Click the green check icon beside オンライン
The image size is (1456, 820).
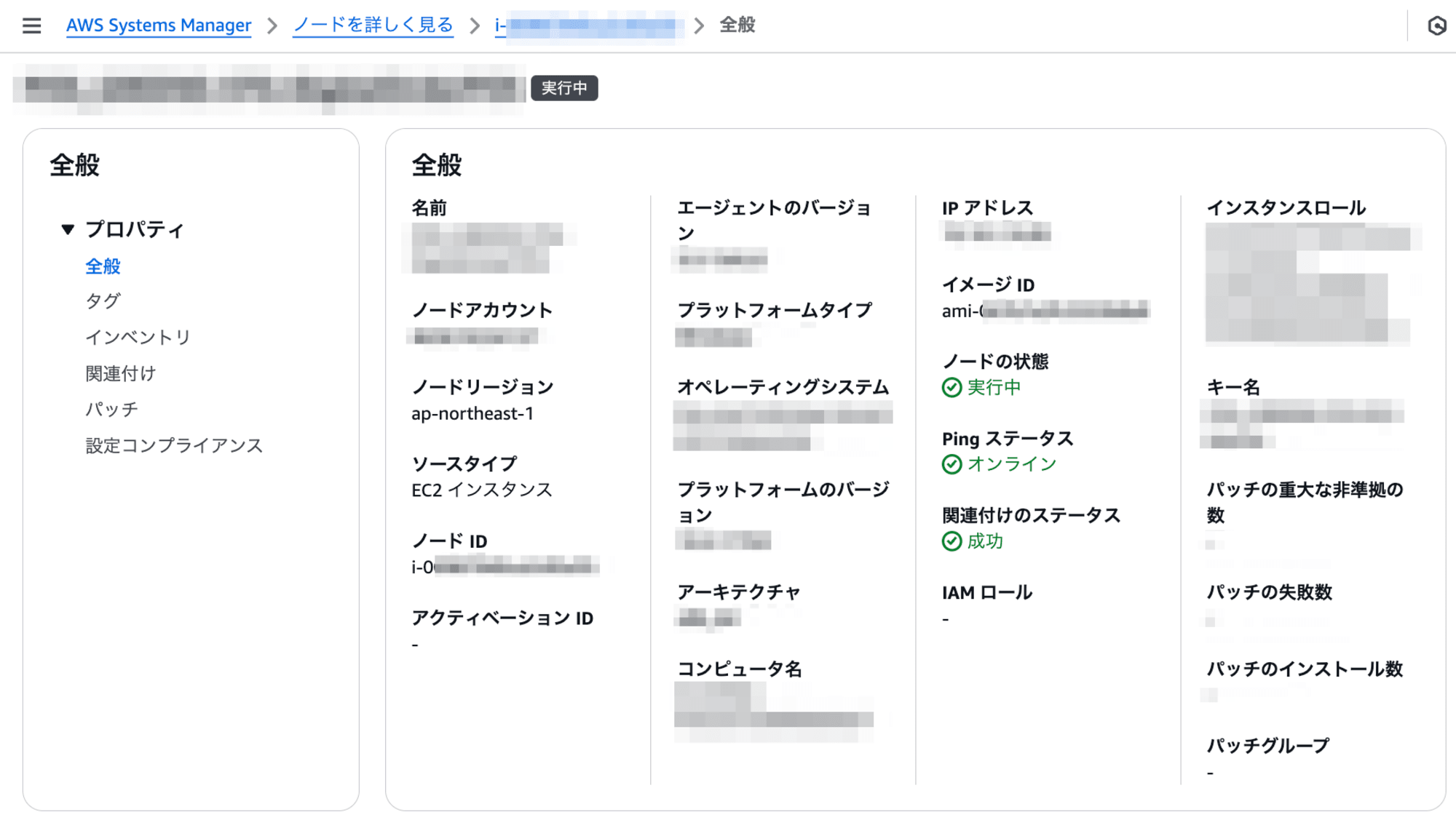951,464
